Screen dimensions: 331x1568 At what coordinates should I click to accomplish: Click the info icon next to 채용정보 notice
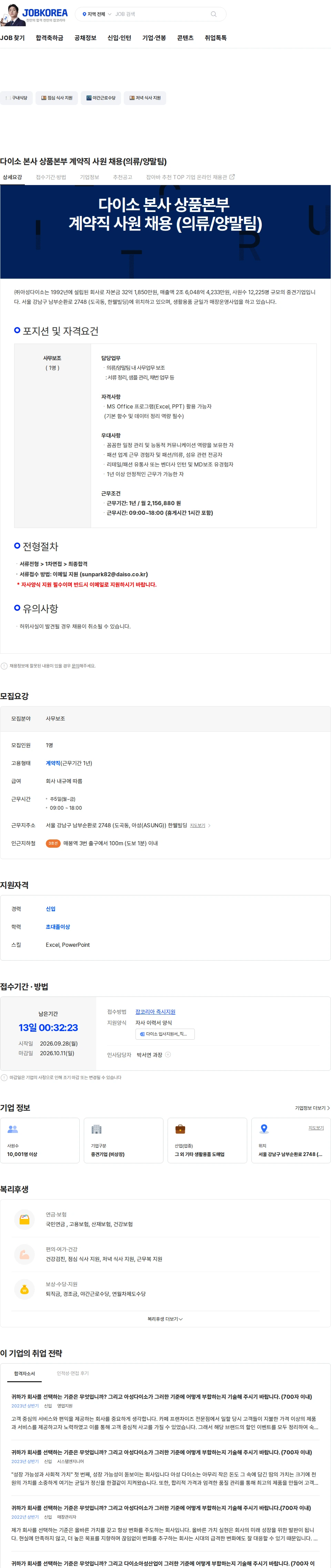(4, 666)
